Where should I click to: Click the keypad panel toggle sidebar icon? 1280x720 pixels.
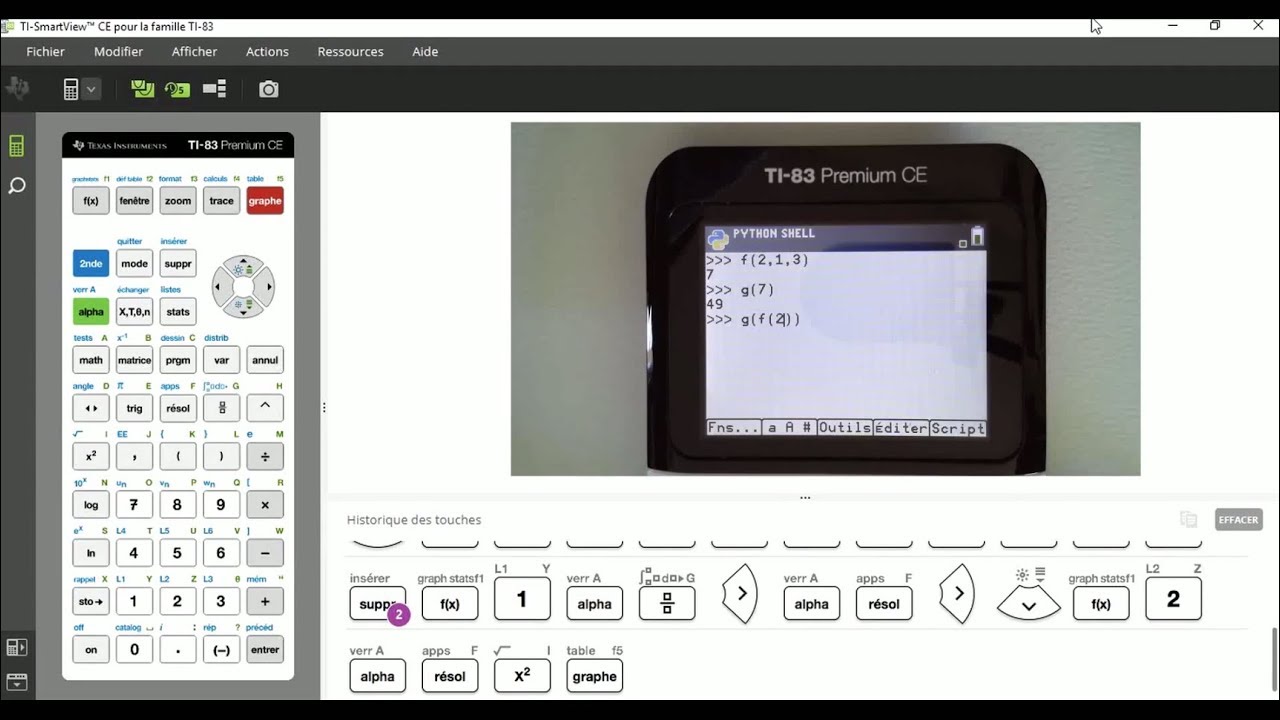pos(16,648)
